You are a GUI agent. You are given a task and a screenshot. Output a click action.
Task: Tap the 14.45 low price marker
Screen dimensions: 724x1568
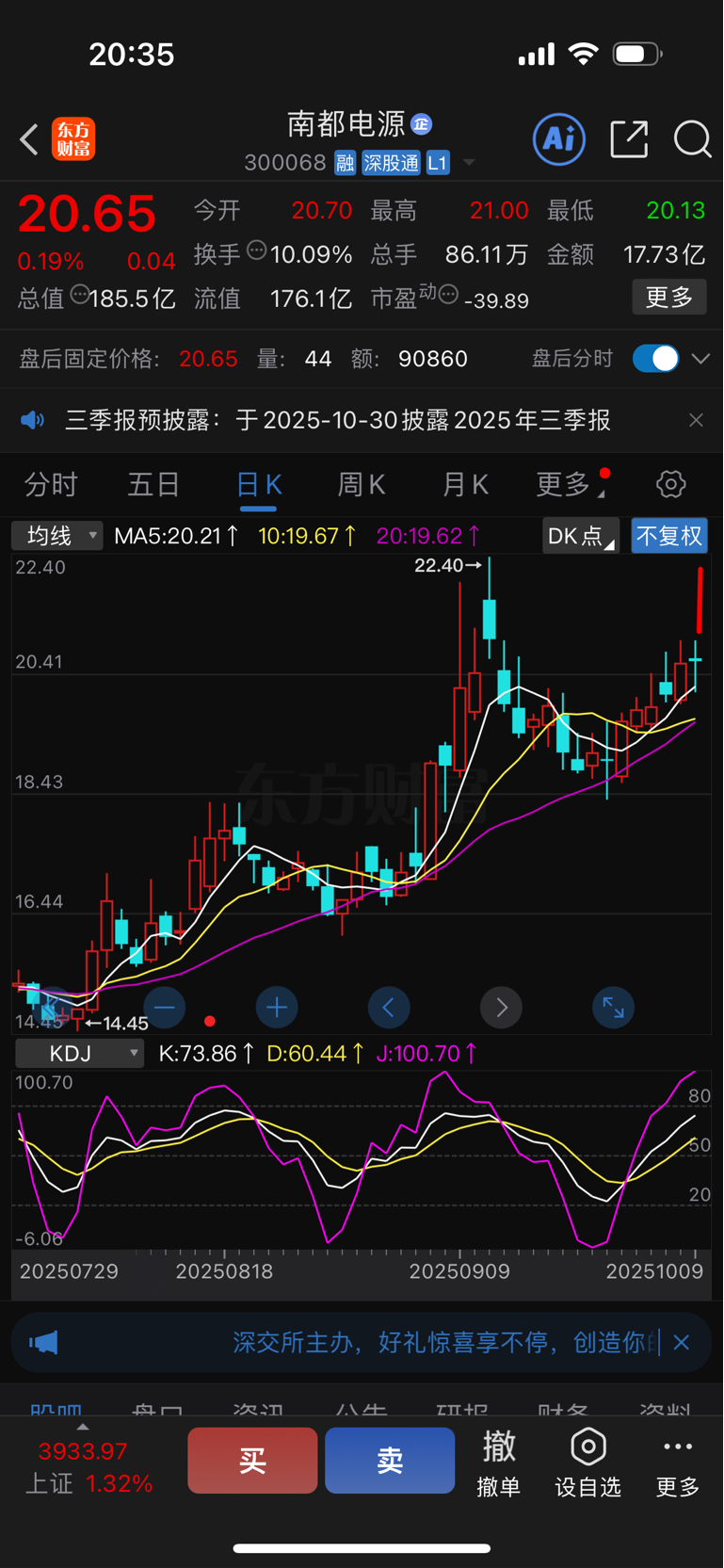coord(117,1023)
